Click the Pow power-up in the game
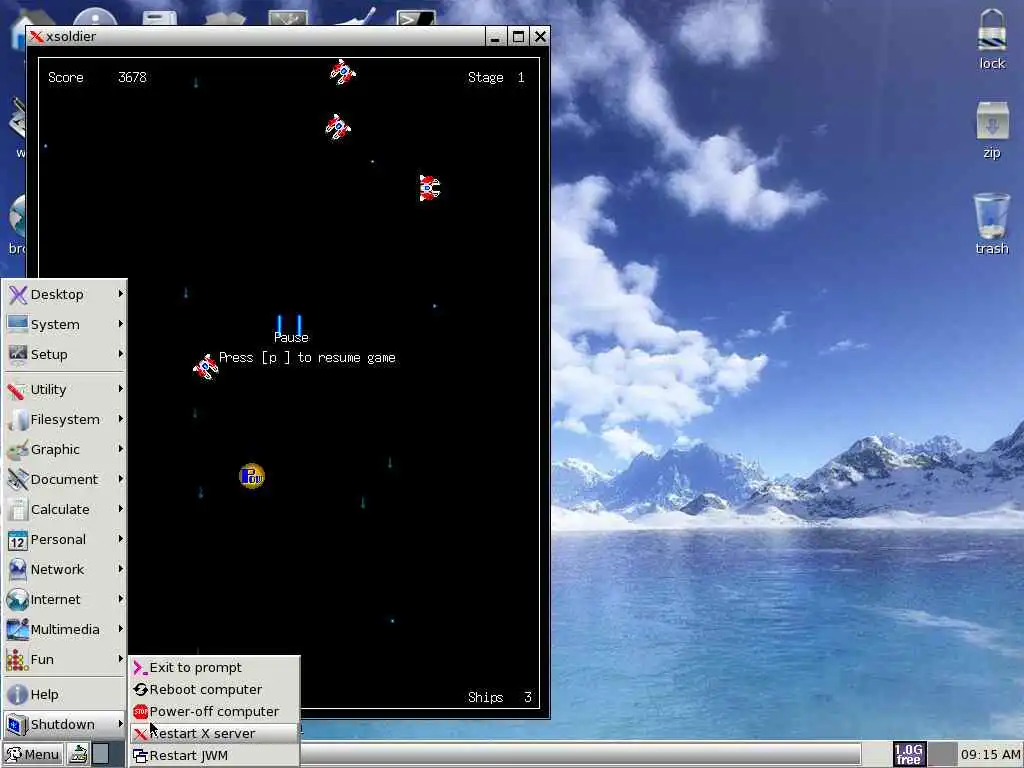The width and height of the screenshot is (1024, 768). pyautogui.click(x=252, y=476)
